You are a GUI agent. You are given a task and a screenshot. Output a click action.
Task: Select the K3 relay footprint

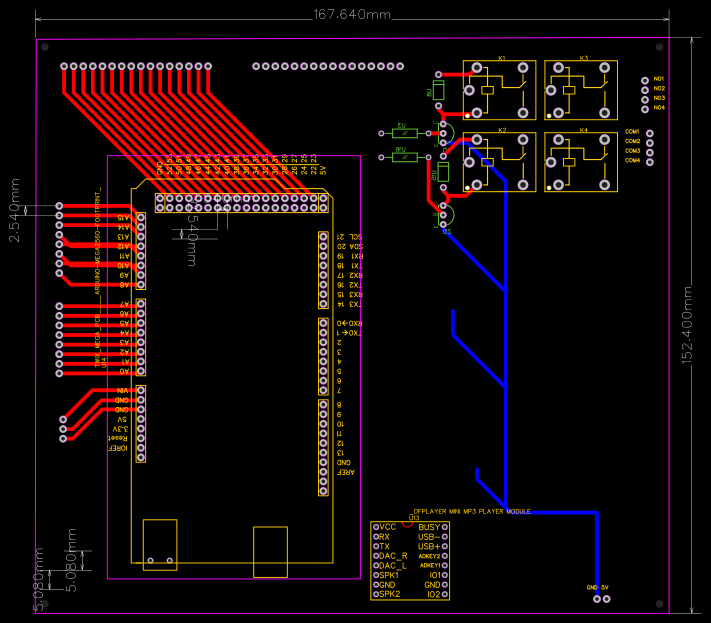point(581,90)
